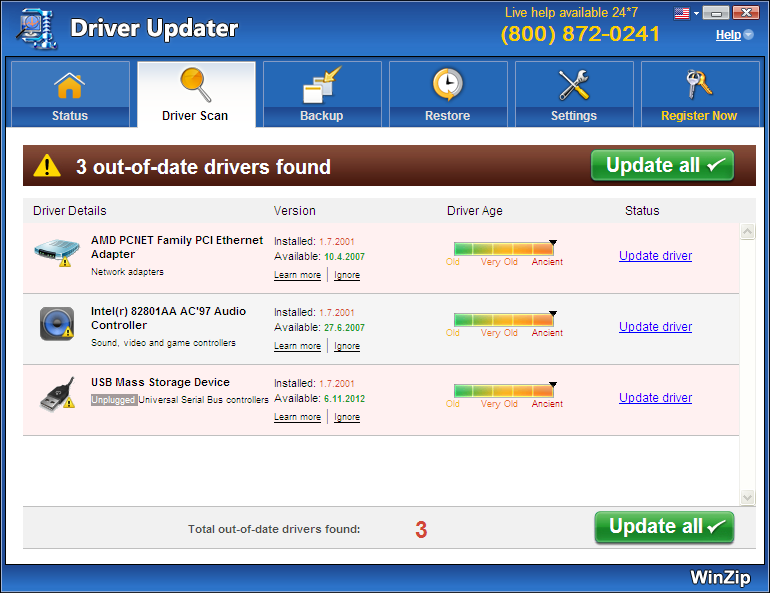The image size is (770, 593).
Task: Learn more about Intel AC'97 Audio driver
Action: (x=297, y=346)
